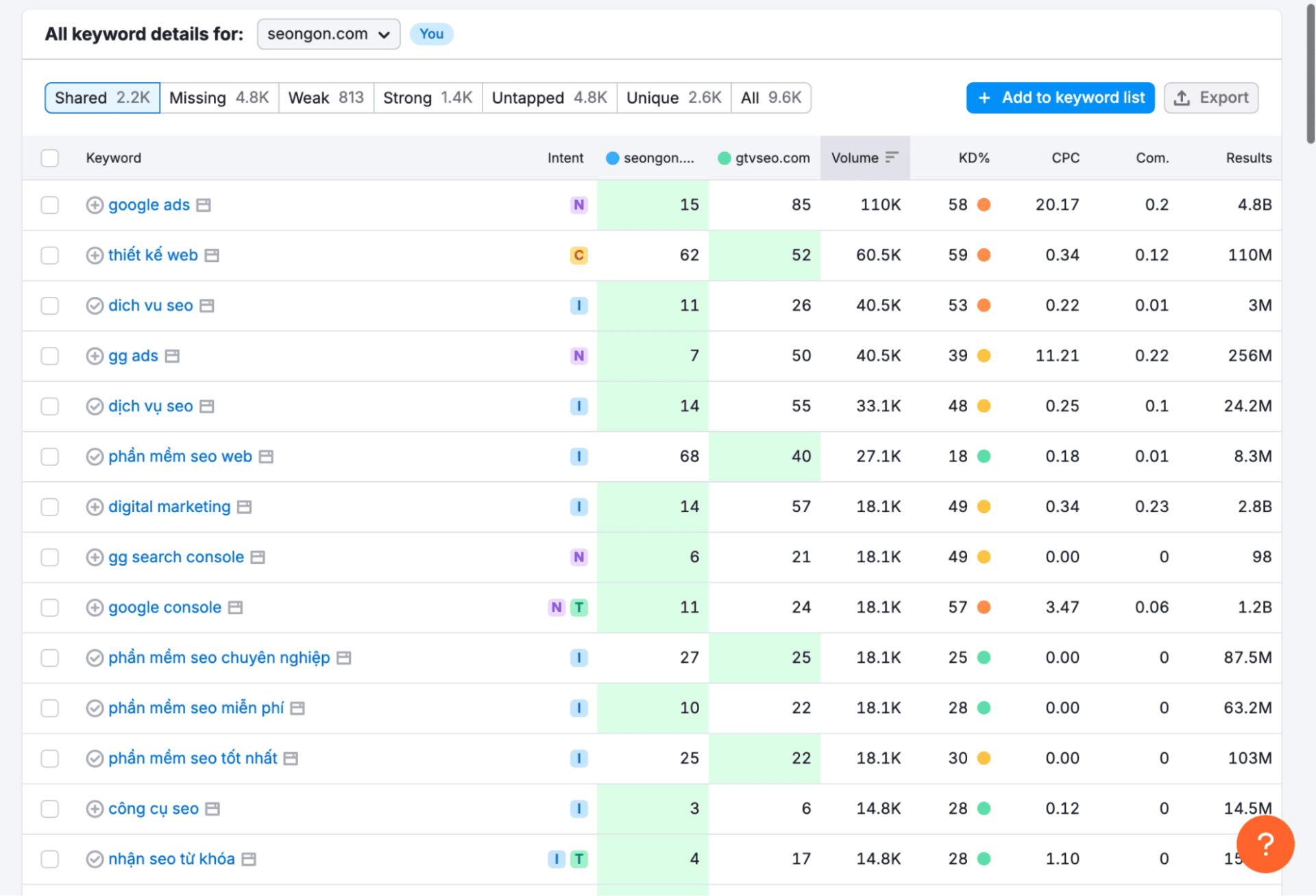This screenshot has width=1316, height=896.
Task: Tick the select-all checkbox in table header
Action: [50, 158]
